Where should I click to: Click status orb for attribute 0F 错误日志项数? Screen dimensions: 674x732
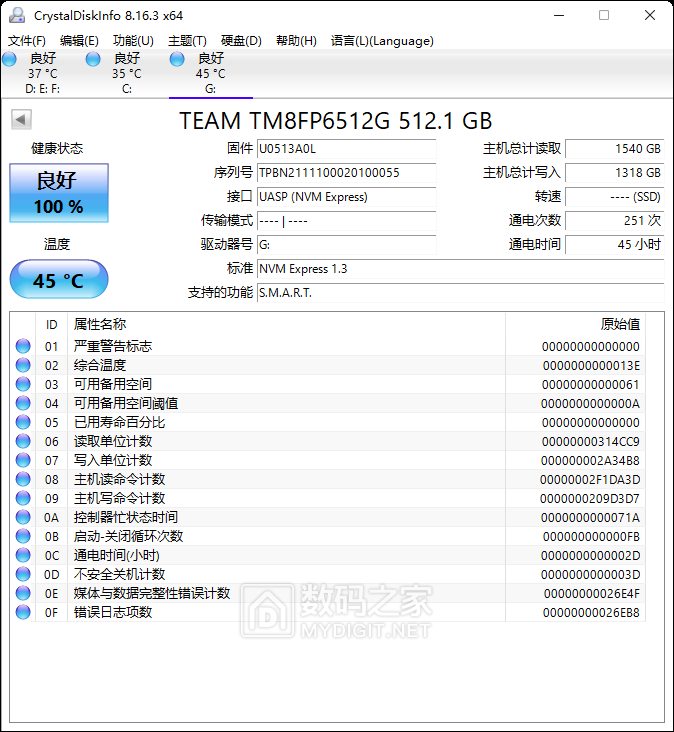coord(23,612)
